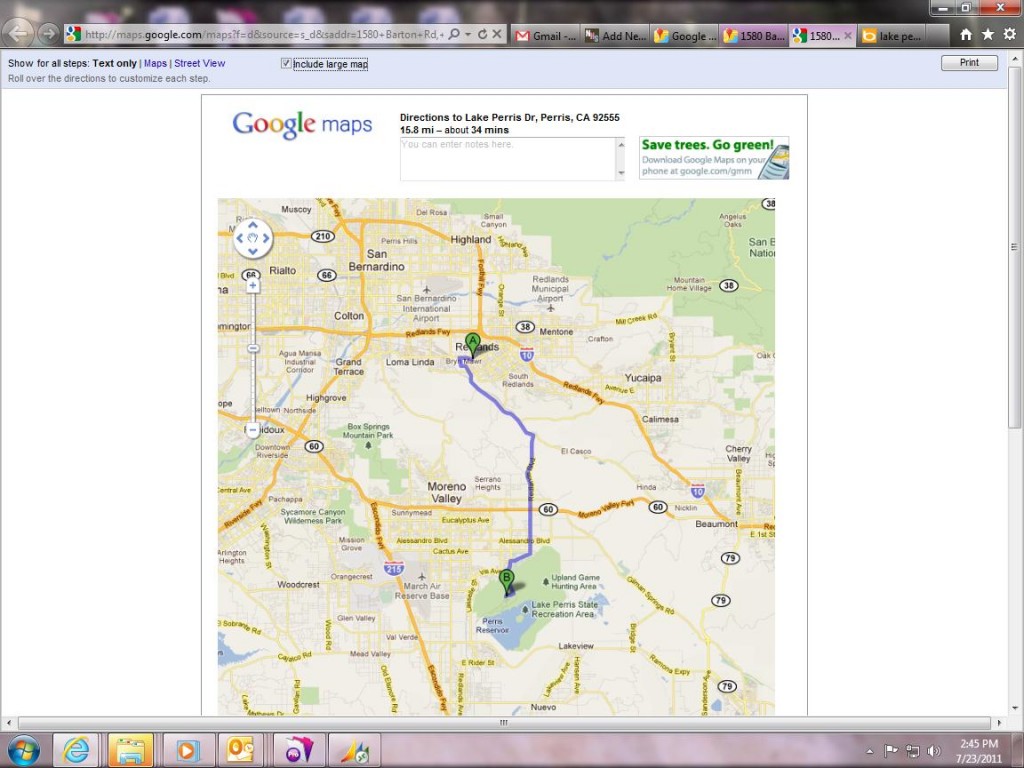The image size is (1024, 768).
Task: Click the map zoom out minus button
Action: point(253,430)
